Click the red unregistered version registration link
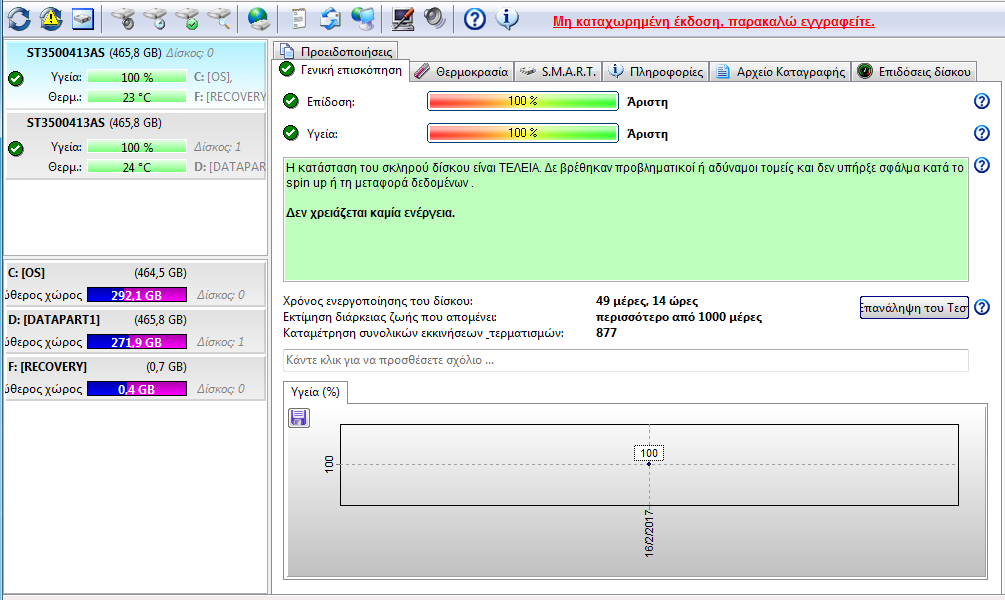The width and height of the screenshot is (1005, 600). (713, 21)
